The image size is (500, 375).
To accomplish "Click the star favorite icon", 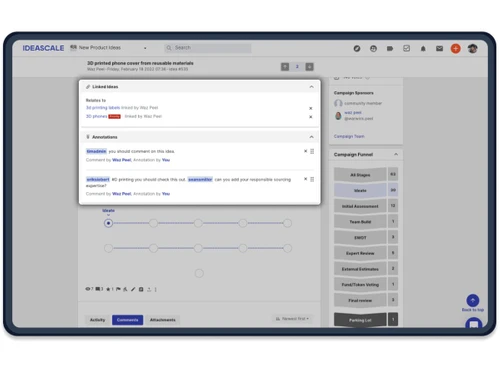I will [x=108, y=289].
